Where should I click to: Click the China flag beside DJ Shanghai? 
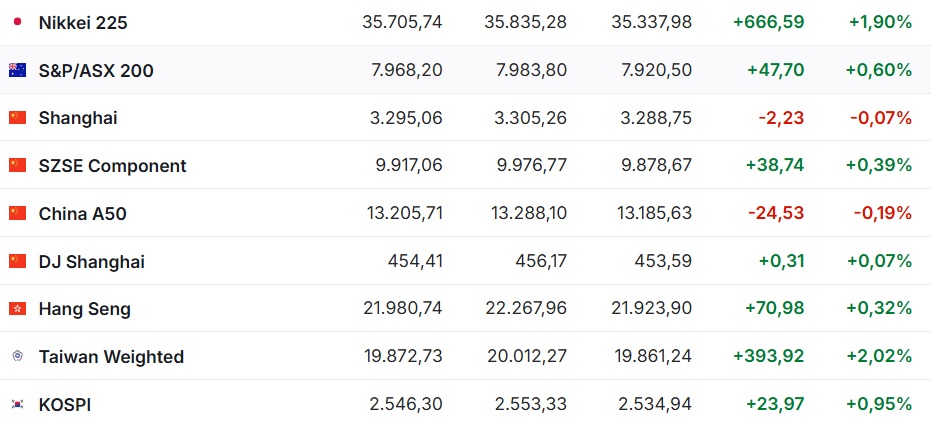click(17, 261)
